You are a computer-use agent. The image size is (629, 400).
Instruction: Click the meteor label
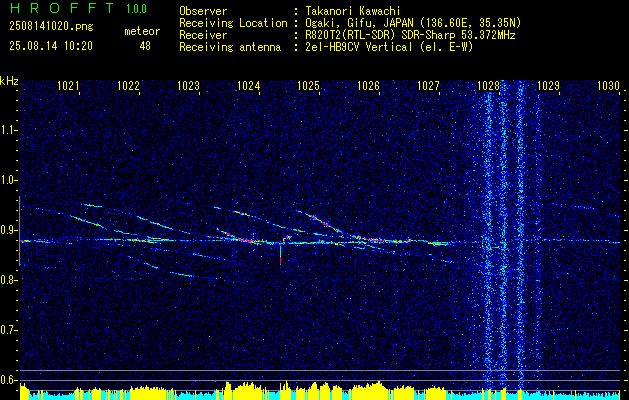(142, 31)
